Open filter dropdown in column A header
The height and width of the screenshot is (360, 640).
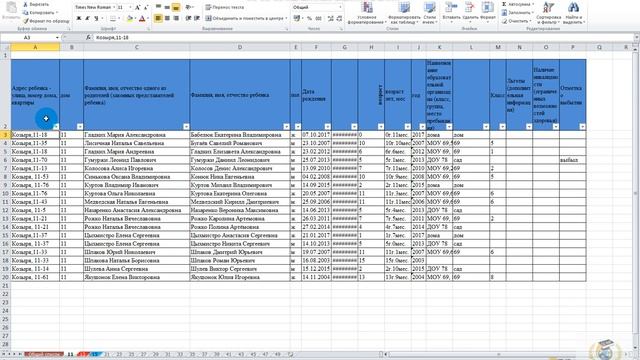pyautogui.click(x=56, y=127)
